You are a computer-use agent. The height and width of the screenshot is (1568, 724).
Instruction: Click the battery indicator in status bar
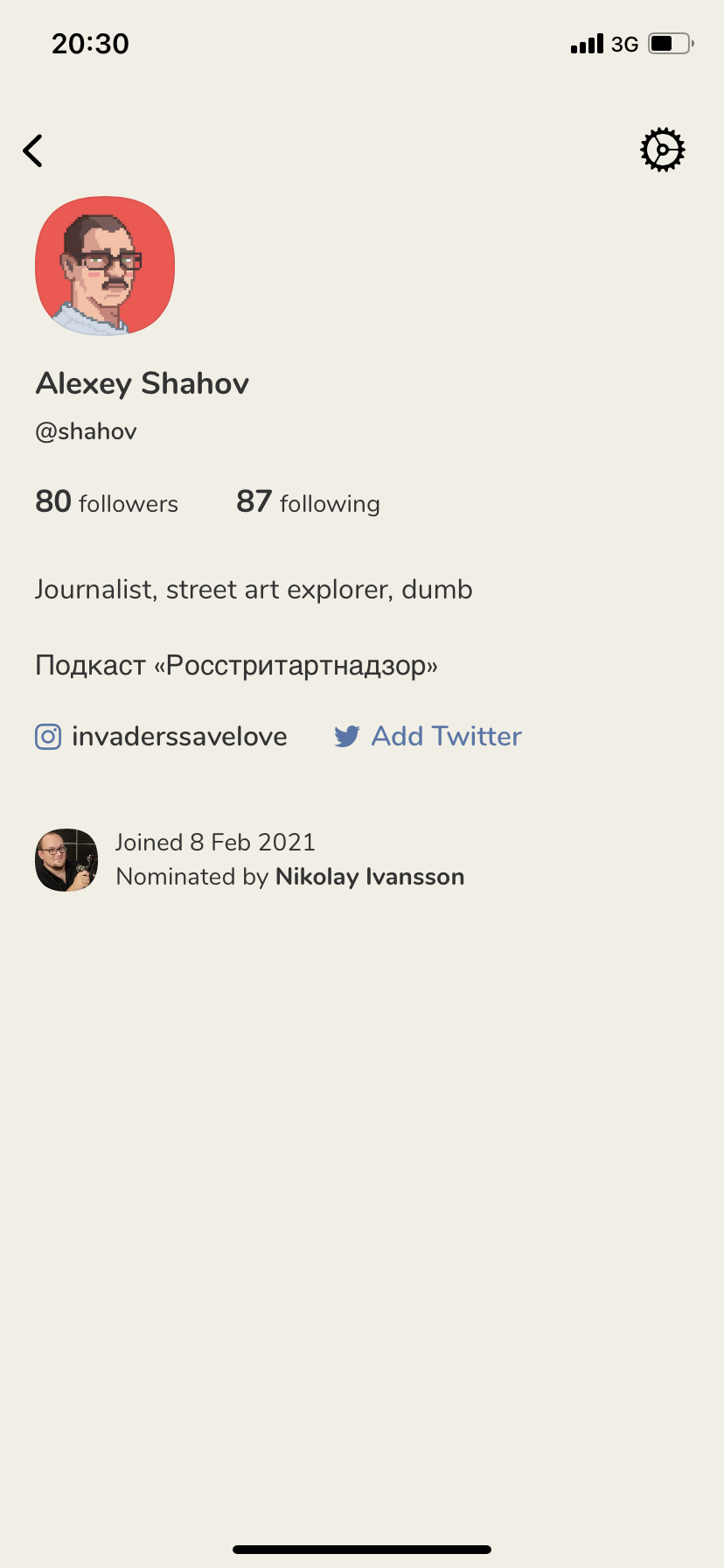[x=670, y=44]
